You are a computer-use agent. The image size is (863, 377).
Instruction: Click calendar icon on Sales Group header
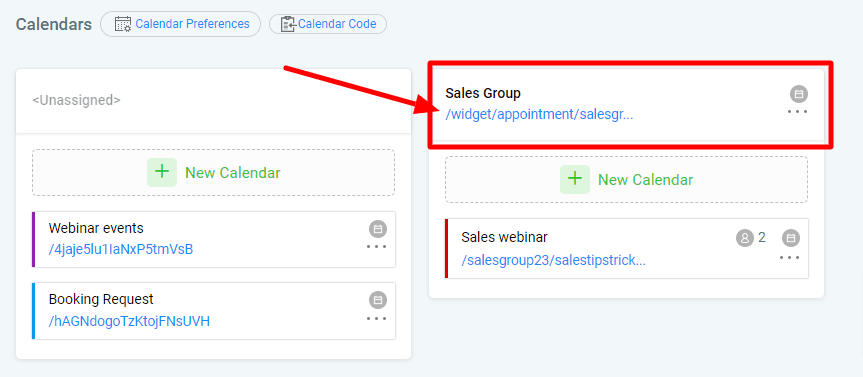coord(799,94)
